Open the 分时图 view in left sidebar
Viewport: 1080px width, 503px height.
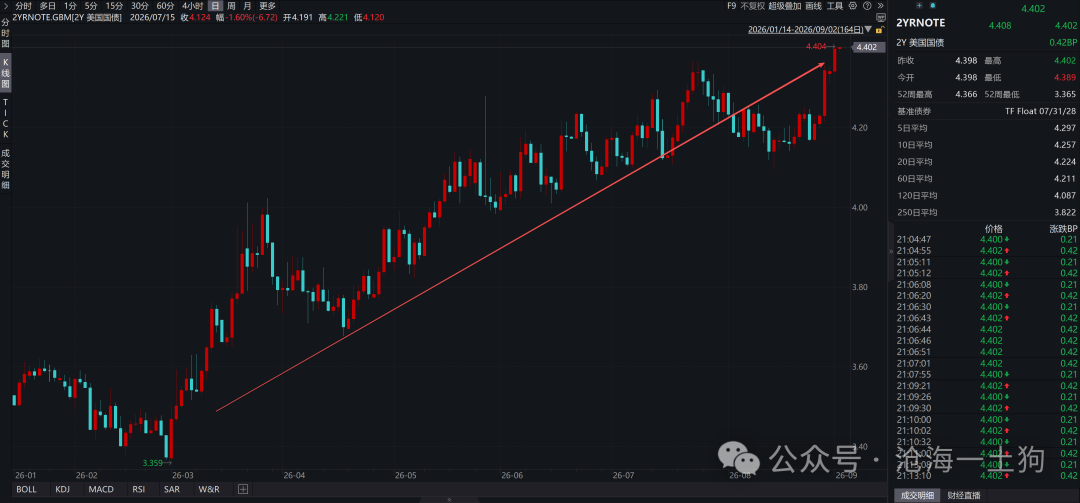[6, 32]
